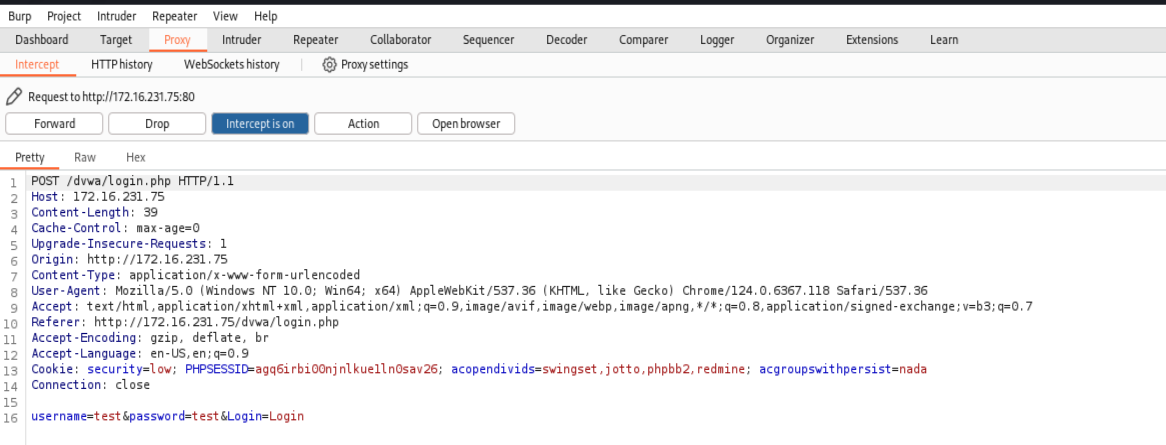Switch to the Raw view tab
The height and width of the screenshot is (445, 1166).
coord(85,158)
